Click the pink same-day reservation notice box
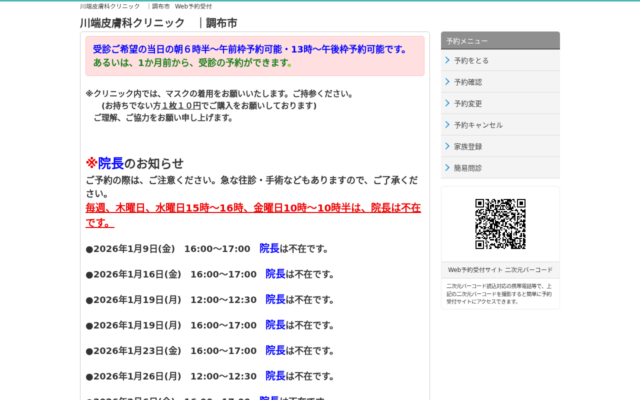Viewport: 640px width, 400px height. (x=254, y=55)
